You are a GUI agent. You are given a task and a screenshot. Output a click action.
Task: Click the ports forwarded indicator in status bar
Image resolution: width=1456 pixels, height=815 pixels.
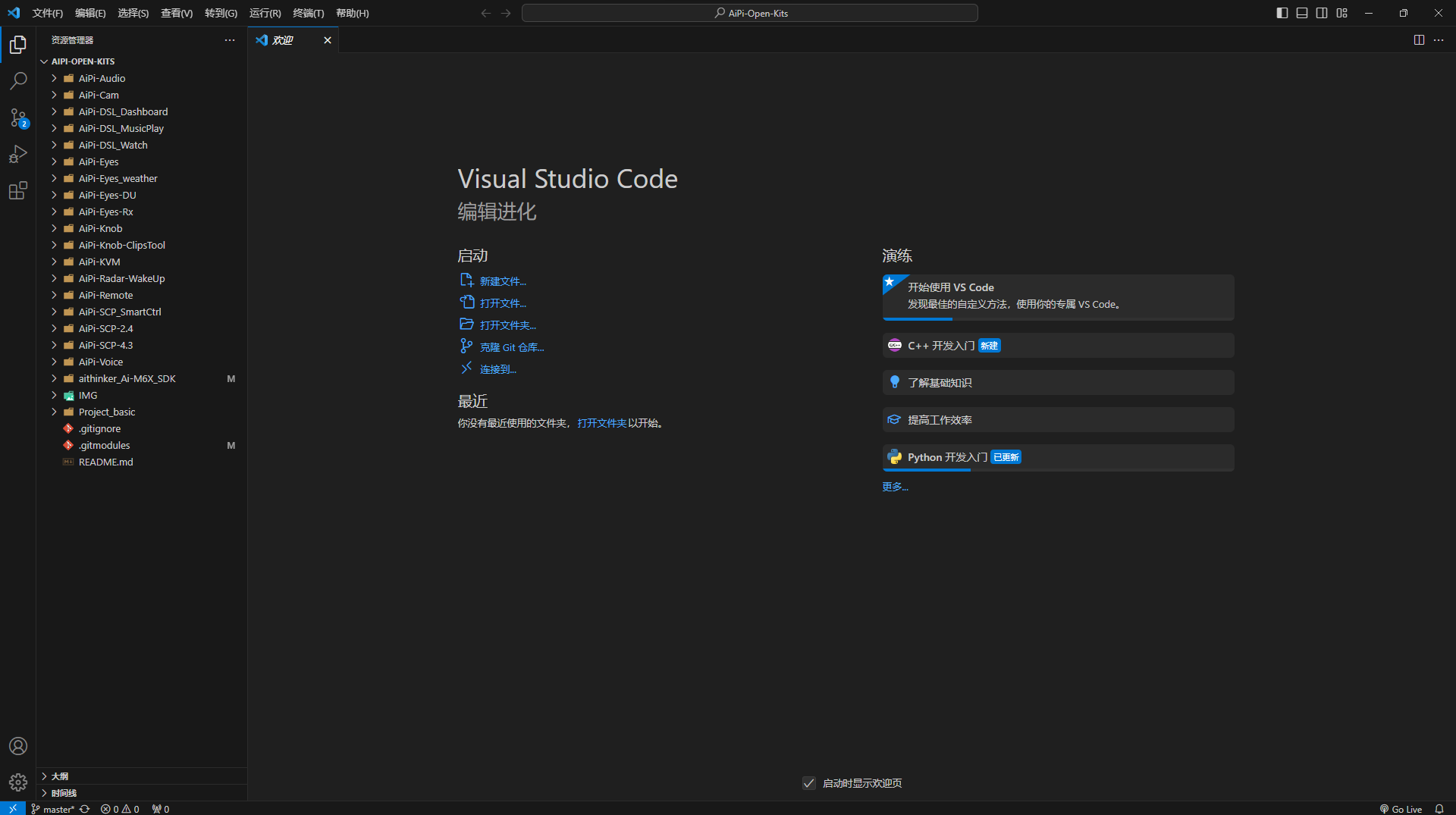tap(161, 809)
